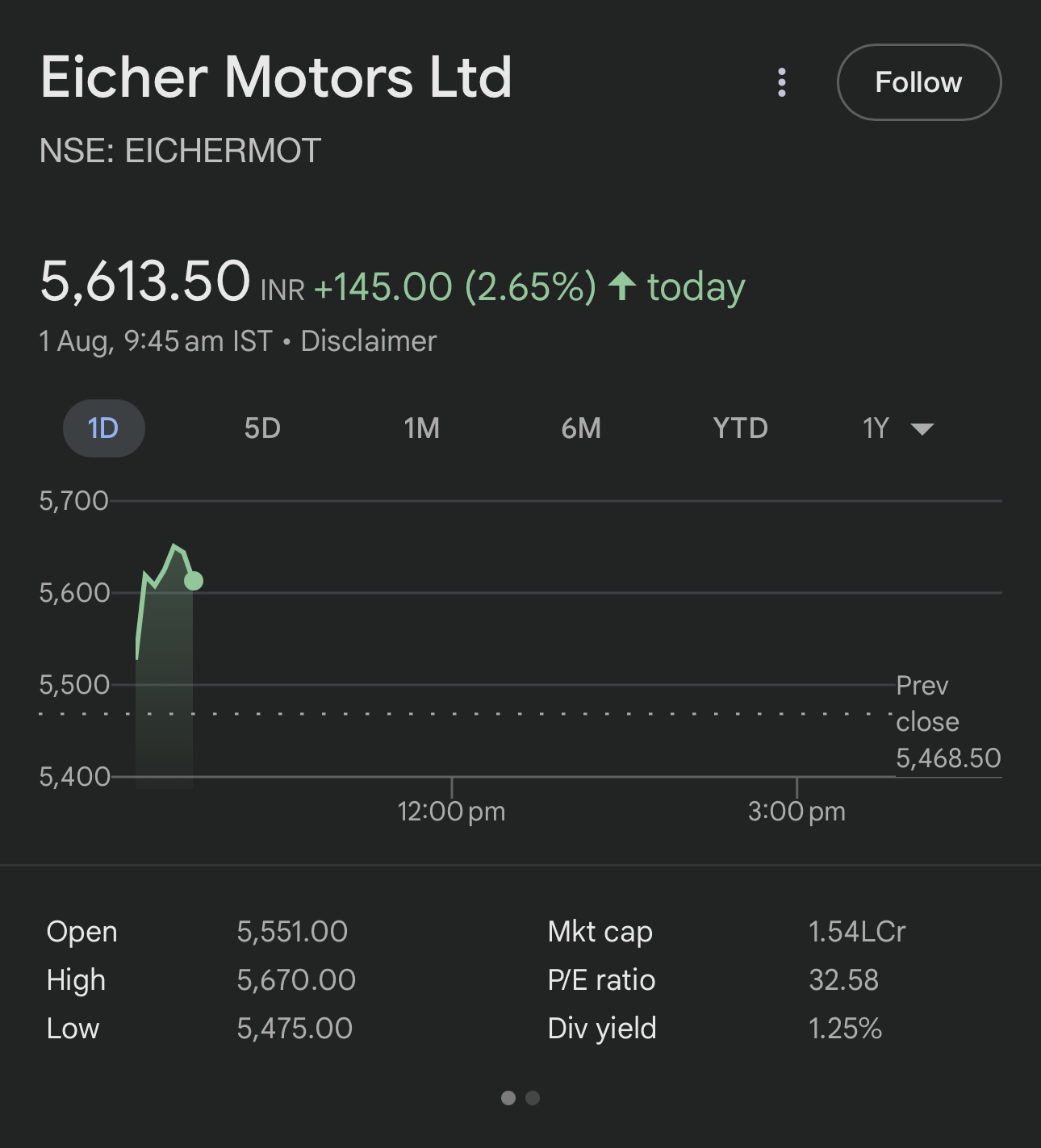This screenshot has width=1041, height=1148.
Task: Switch to the YTD range tab
Action: pos(740,428)
